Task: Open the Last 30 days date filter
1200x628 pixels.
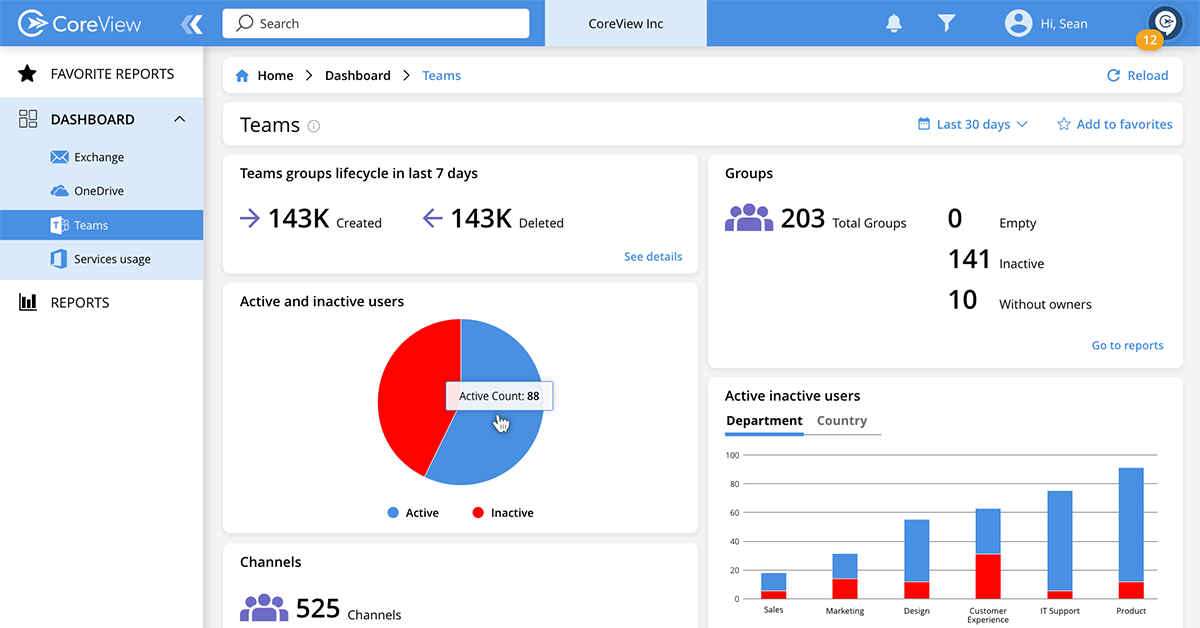Action: pyautogui.click(x=971, y=124)
